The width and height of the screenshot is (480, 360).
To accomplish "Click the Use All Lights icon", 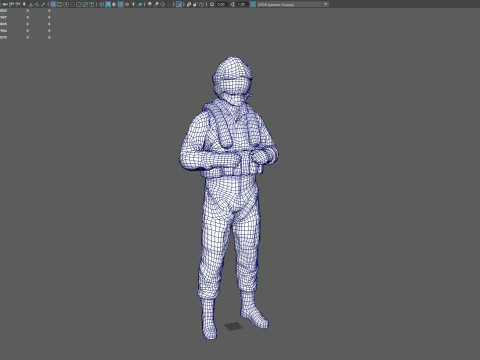I will point(133,4).
